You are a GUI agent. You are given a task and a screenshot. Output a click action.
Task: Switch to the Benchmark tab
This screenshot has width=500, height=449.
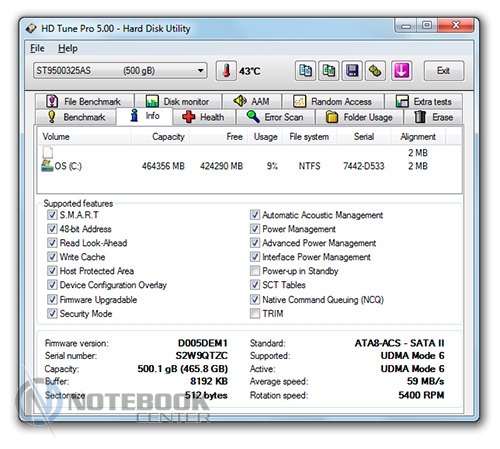76,117
